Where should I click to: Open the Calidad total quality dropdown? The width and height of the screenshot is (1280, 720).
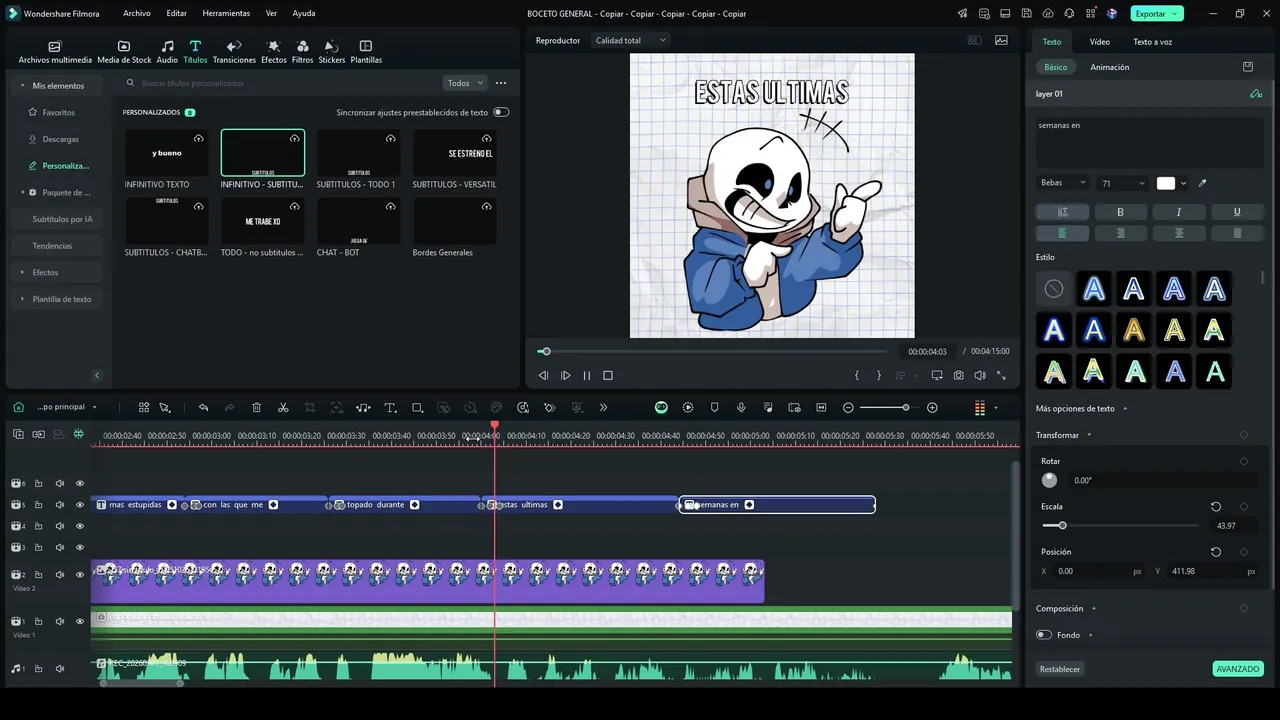[630, 40]
